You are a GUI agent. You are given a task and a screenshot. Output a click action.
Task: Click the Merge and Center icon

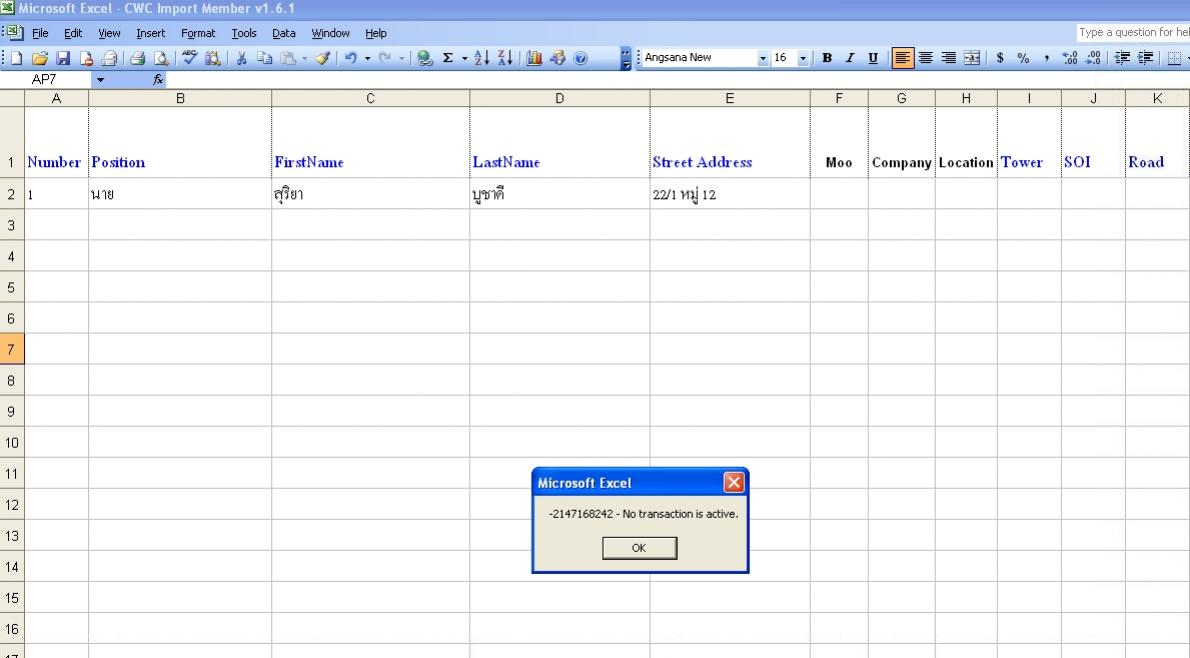(x=972, y=58)
